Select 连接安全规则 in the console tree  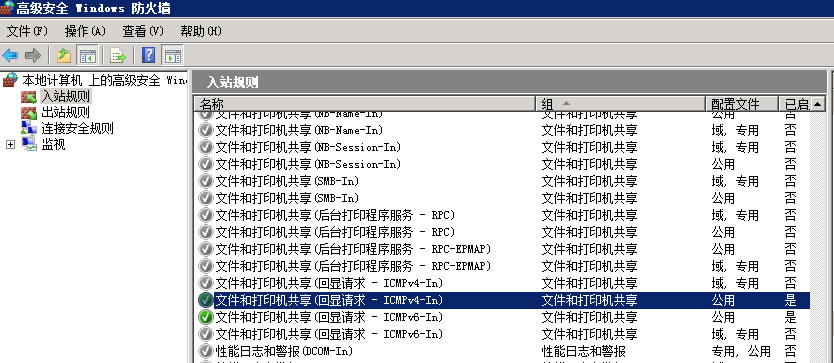(77, 128)
